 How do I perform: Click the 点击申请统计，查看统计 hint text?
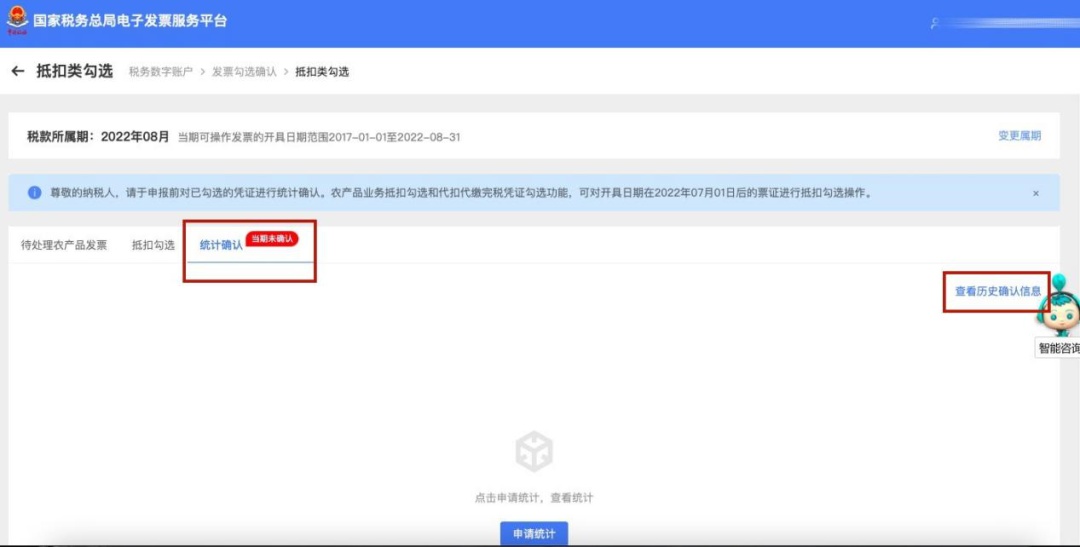[534, 498]
